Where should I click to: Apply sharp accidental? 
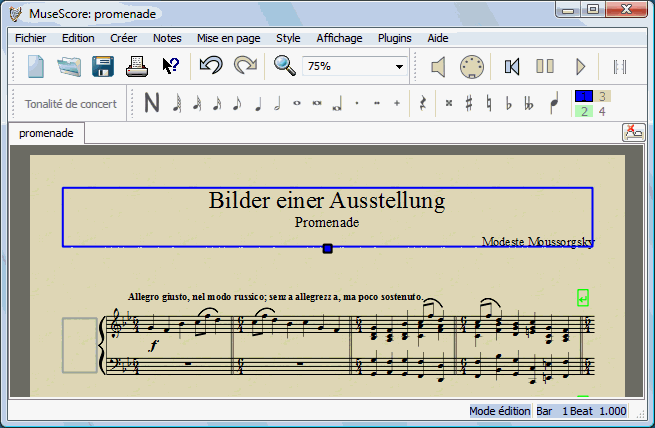click(x=469, y=103)
